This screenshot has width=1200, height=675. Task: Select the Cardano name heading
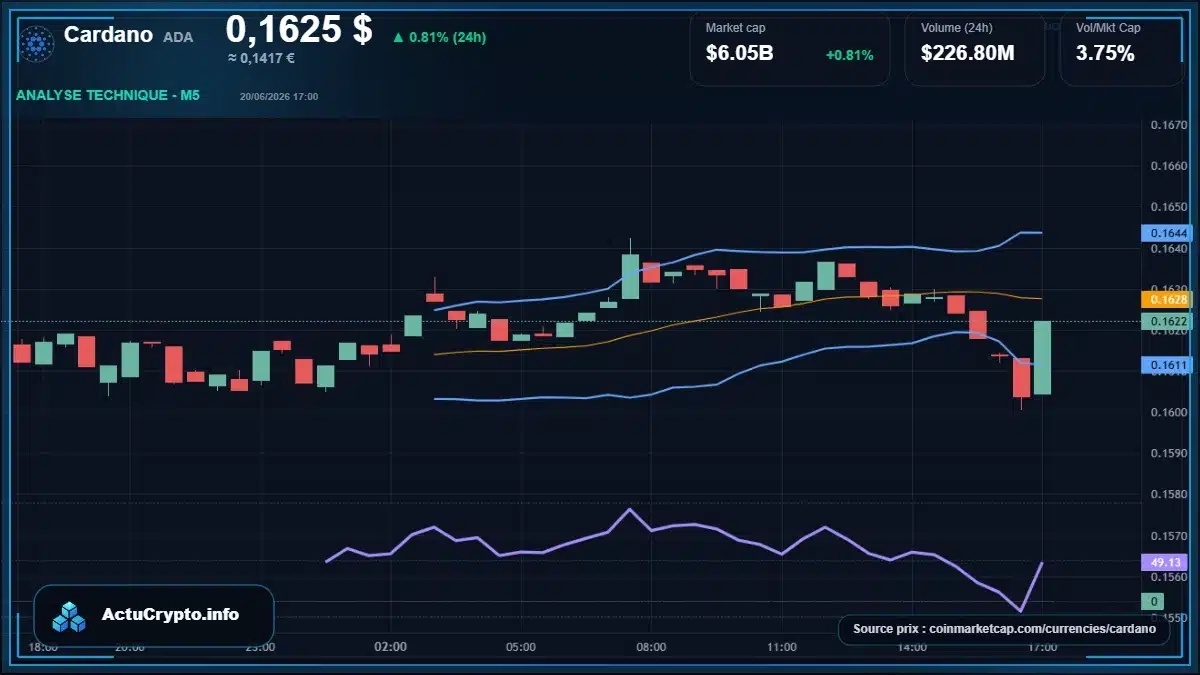pyautogui.click(x=108, y=35)
